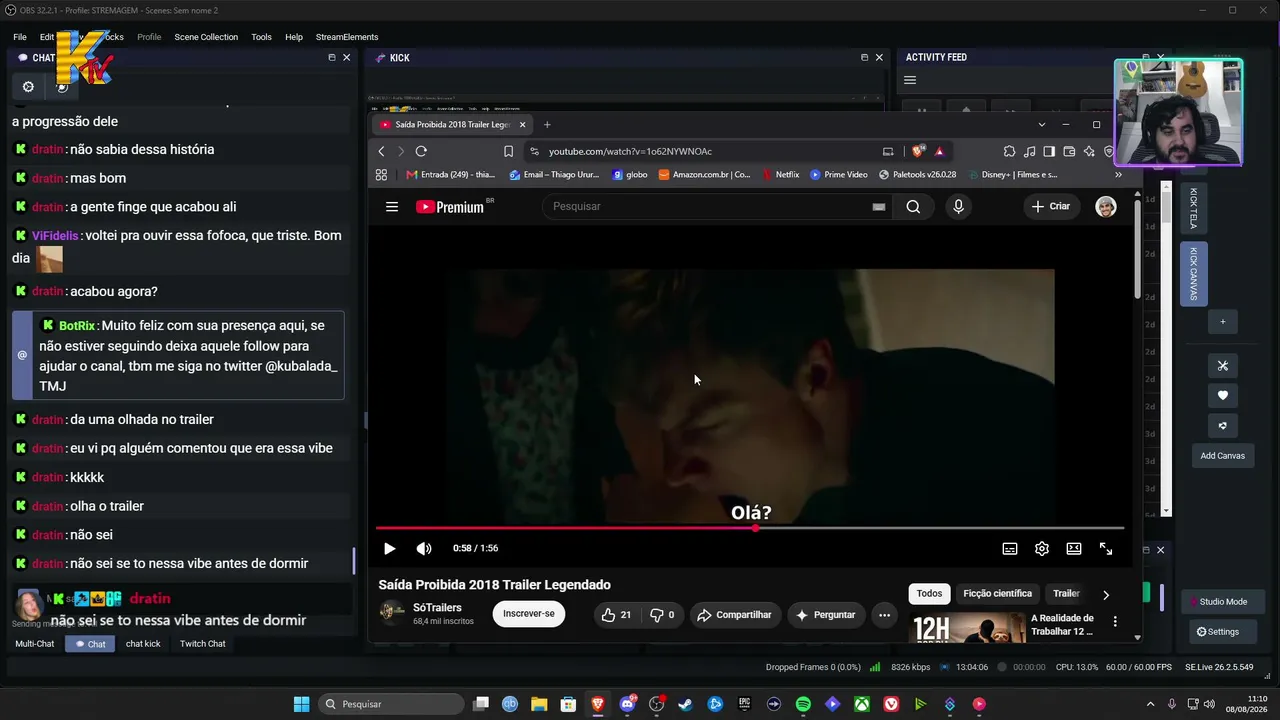Open the Scene Collection menu

click(206, 37)
